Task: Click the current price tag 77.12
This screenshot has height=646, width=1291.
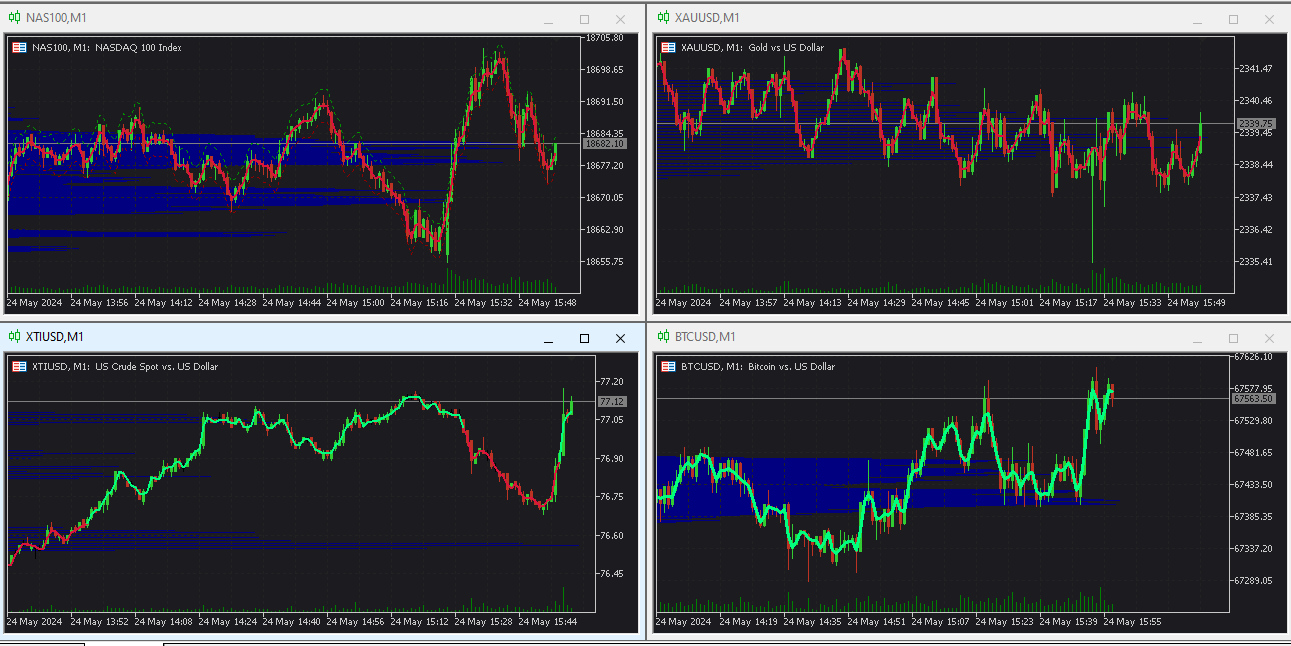Action: point(612,402)
